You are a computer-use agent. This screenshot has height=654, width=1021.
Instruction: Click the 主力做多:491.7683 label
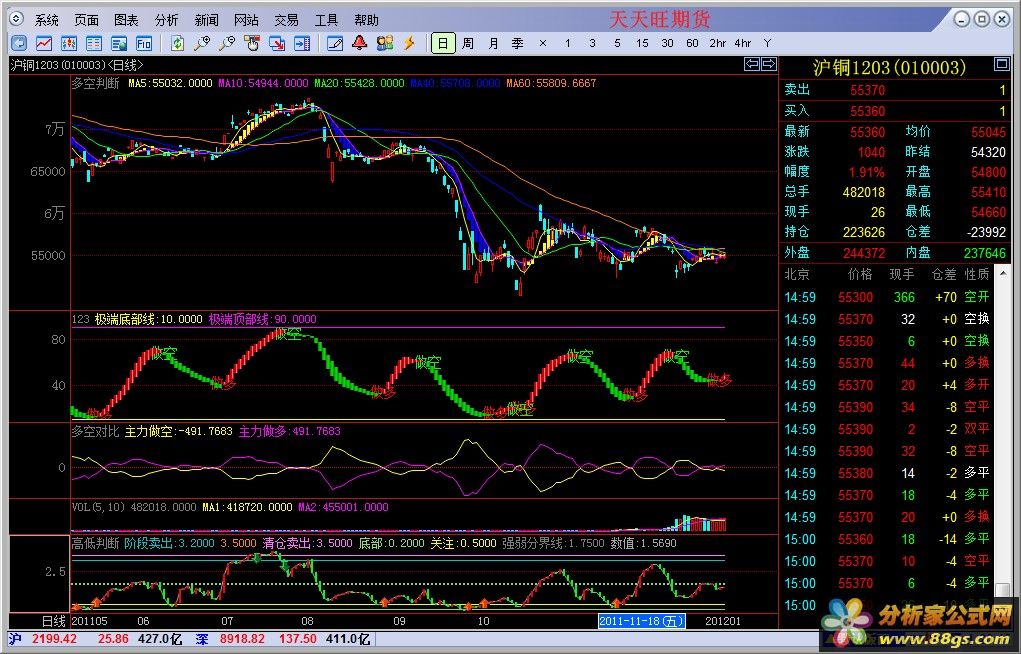coord(290,431)
